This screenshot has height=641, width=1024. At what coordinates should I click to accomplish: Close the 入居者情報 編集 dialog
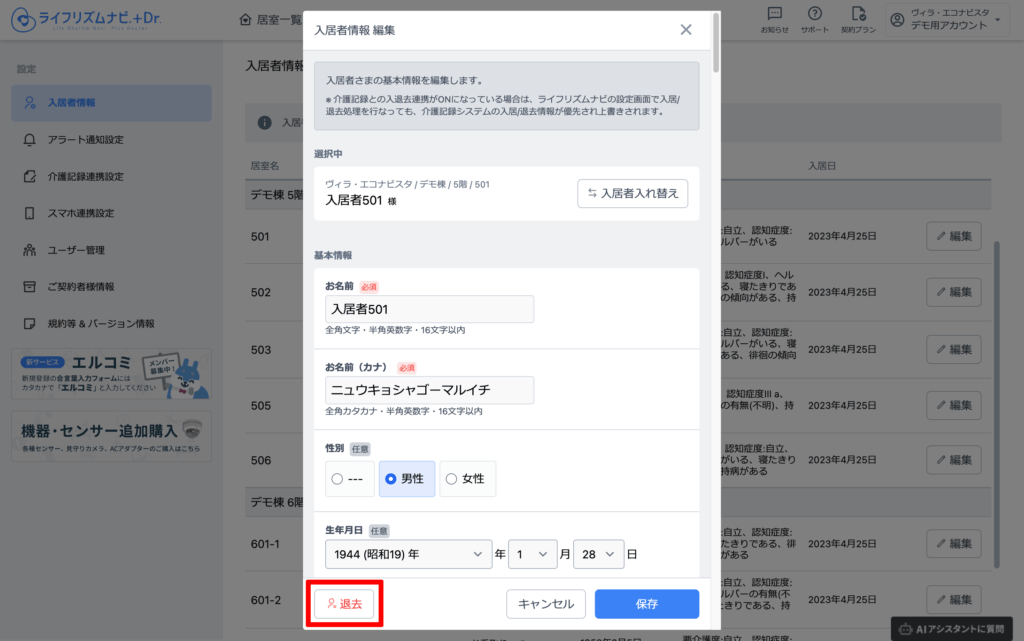coord(686,30)
